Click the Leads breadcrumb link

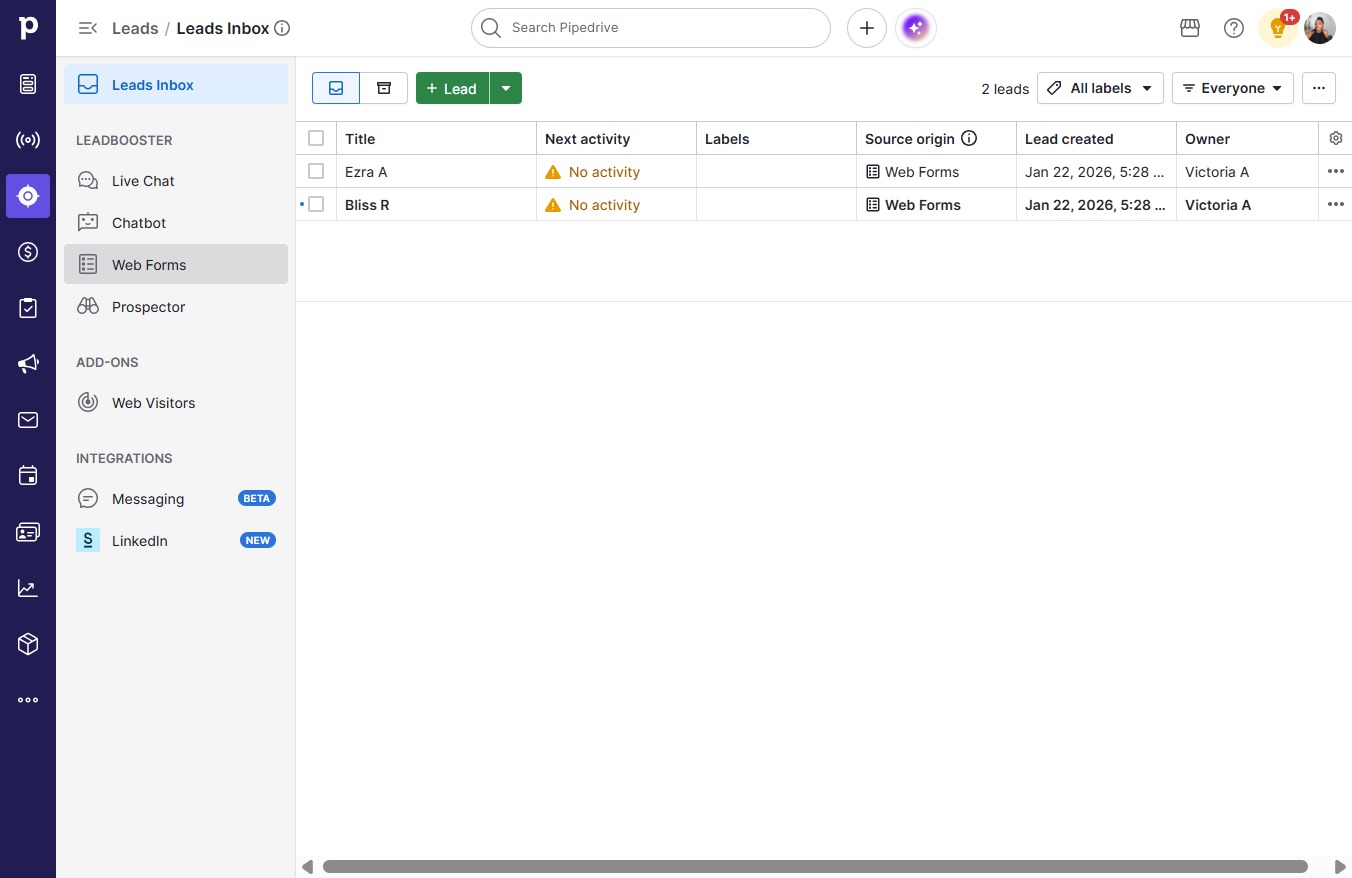click(x=135, y=28)
